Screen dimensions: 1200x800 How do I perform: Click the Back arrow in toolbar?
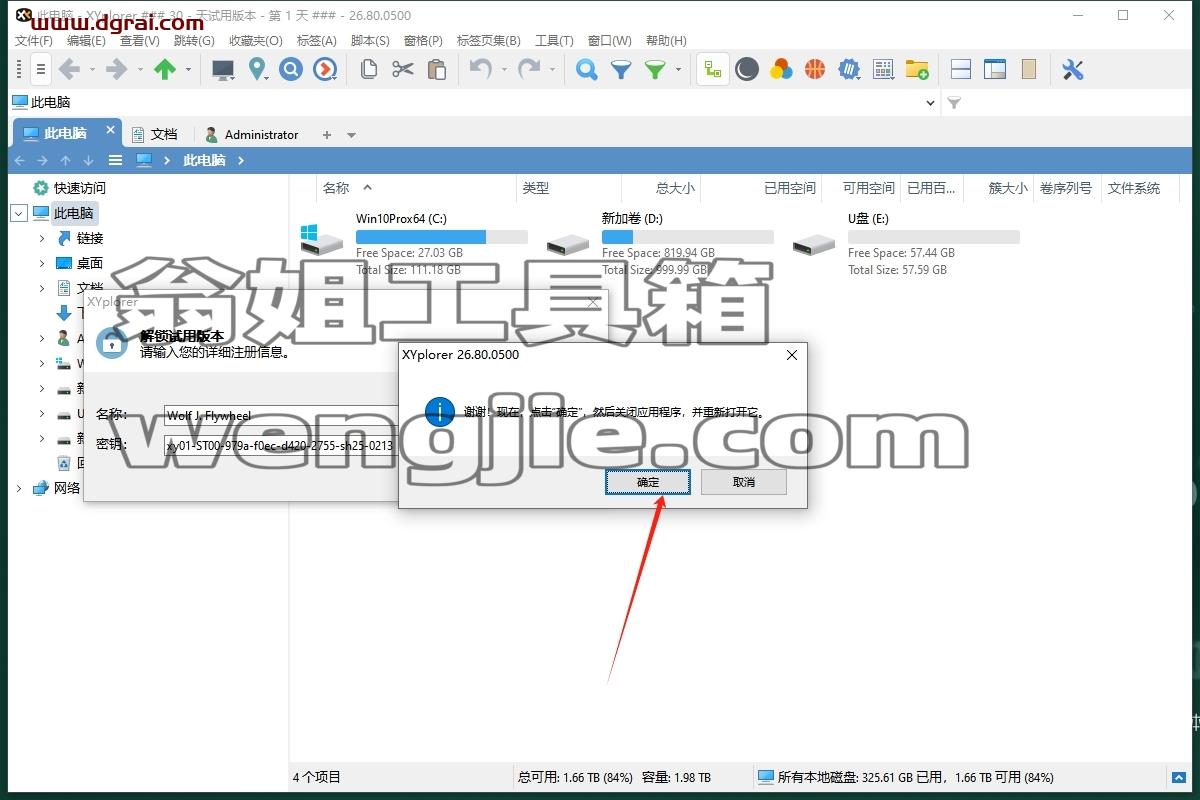[x=69, y=69]
